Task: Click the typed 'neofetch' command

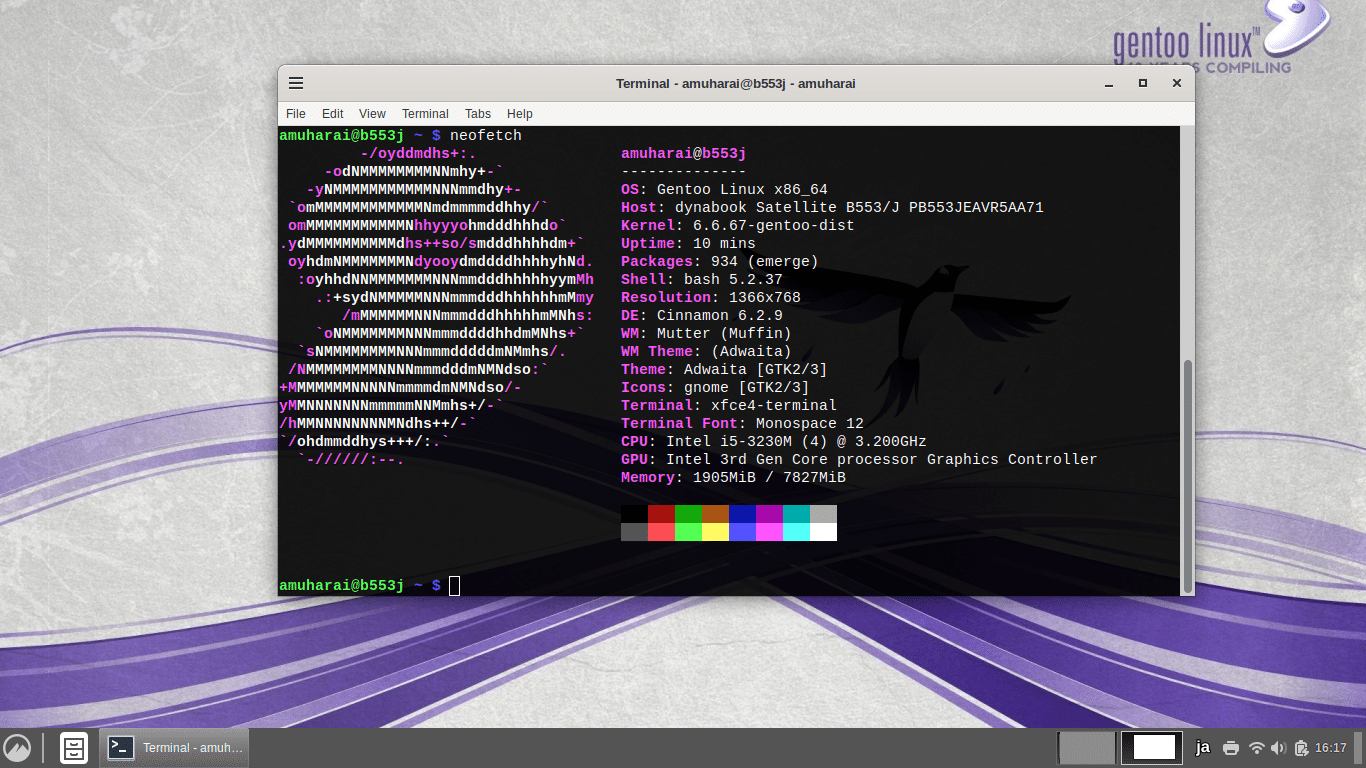Action: coord(486,135)
